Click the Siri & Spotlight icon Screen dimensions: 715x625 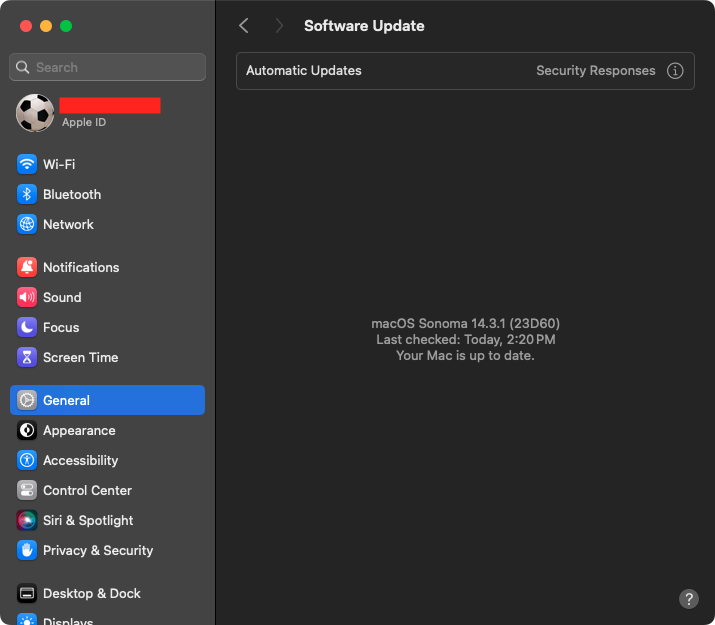[x=27, y=521]
